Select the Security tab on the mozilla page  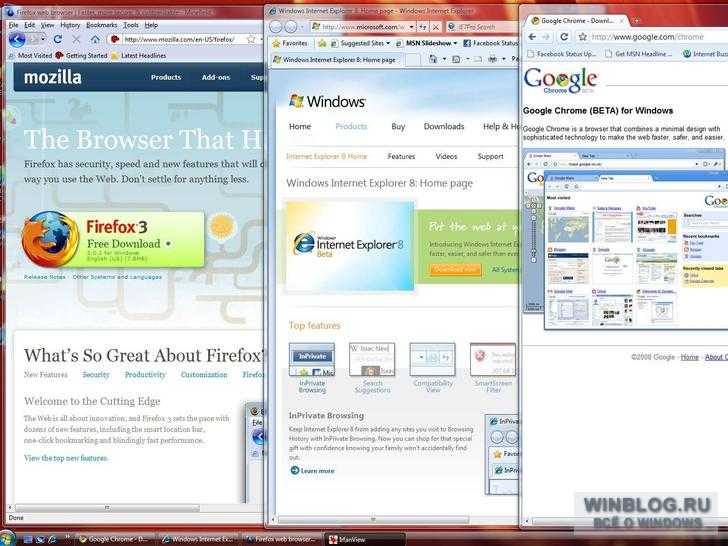coord(96,375)
